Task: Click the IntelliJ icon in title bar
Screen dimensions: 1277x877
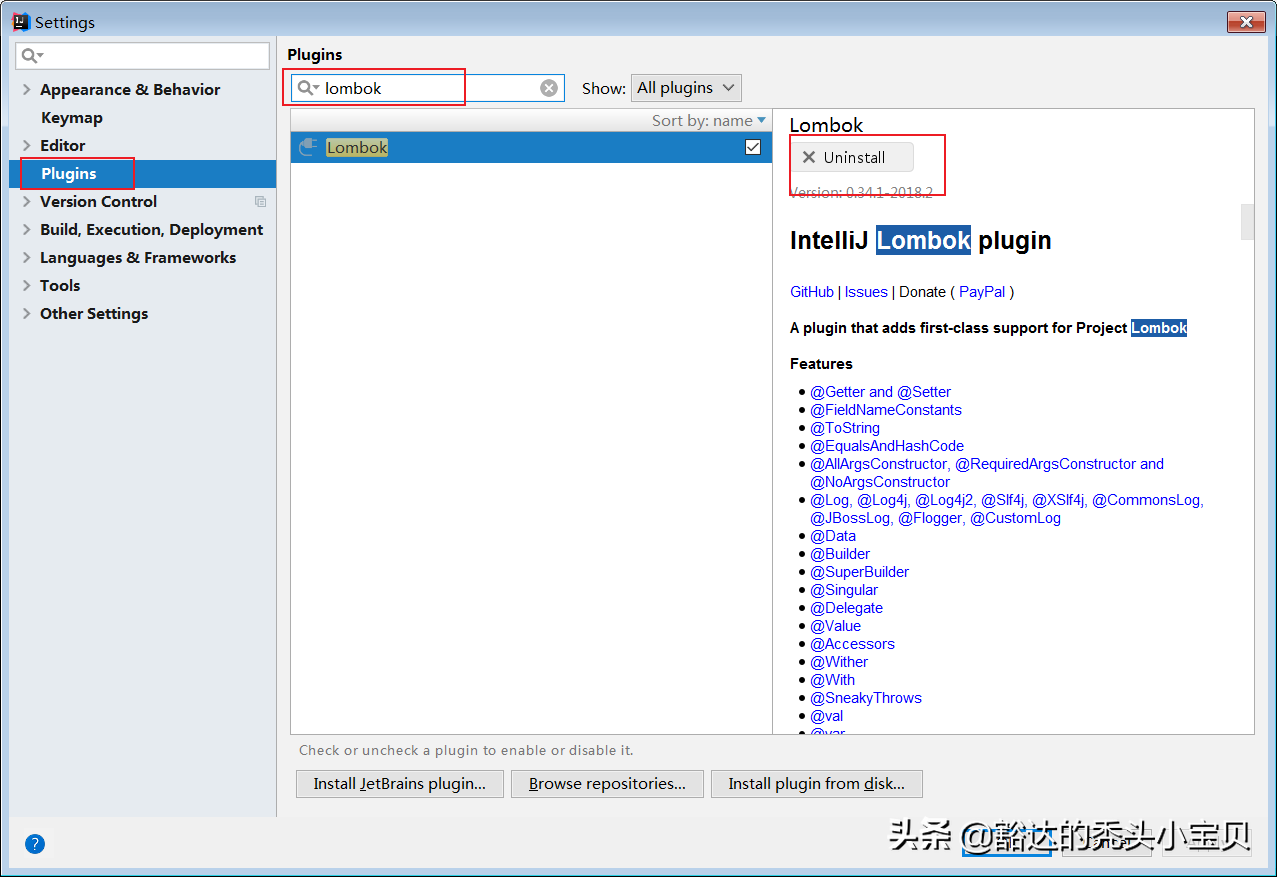Action: tap(21, 21)
